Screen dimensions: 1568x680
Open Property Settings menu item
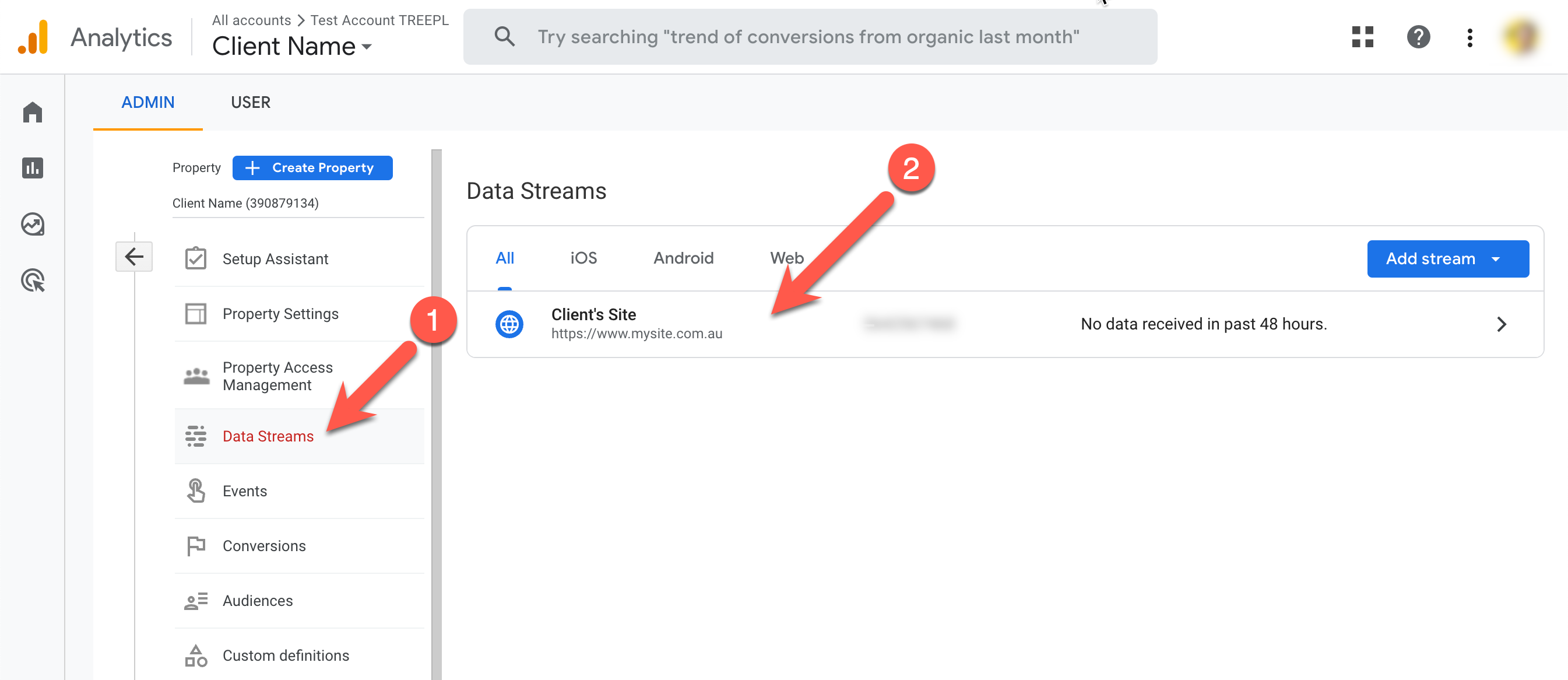click(299, 314)
